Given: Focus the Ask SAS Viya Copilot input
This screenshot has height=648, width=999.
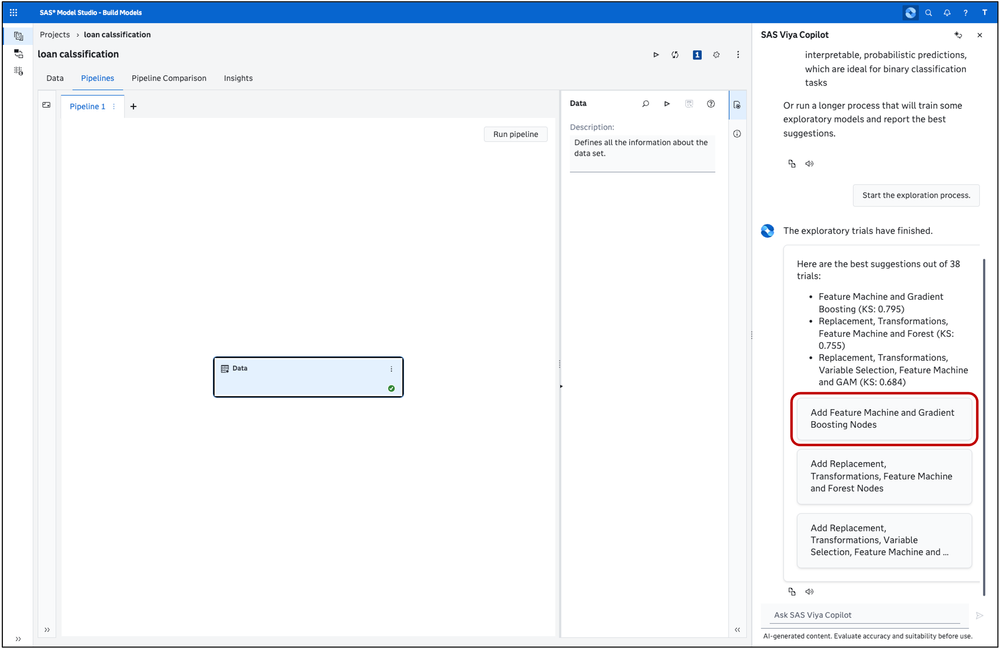Looking at the screenshot, I should click(x=866, y=615).
